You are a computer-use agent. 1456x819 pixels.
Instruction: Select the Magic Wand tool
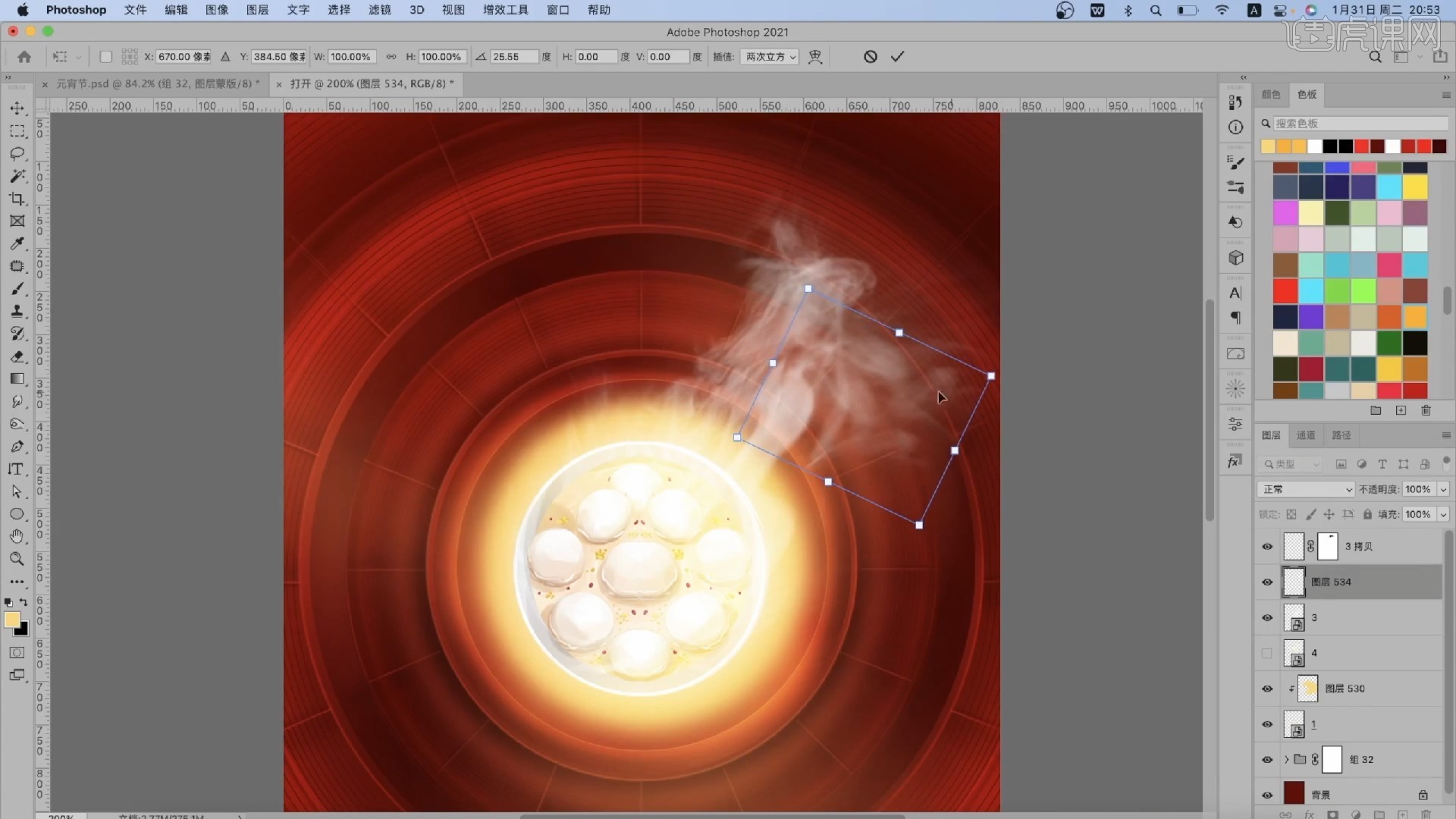[x=17, y=176]
